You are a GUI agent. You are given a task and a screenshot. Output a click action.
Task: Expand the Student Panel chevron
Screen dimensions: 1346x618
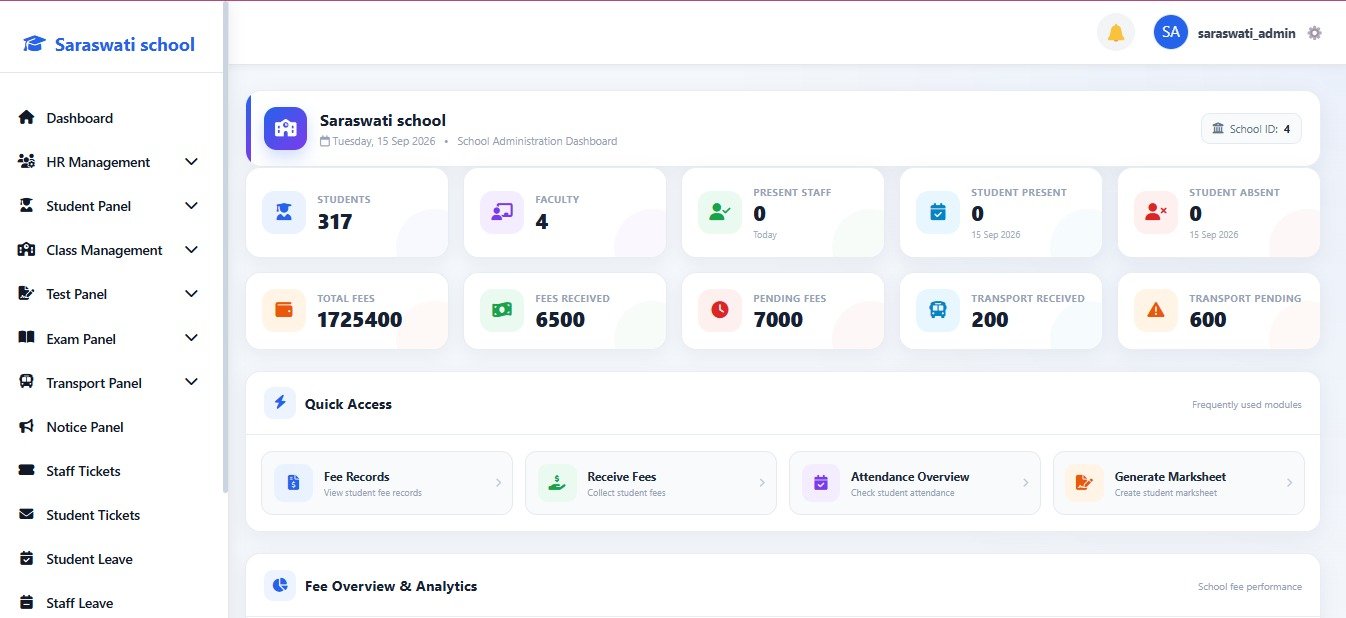coord(191,206)
